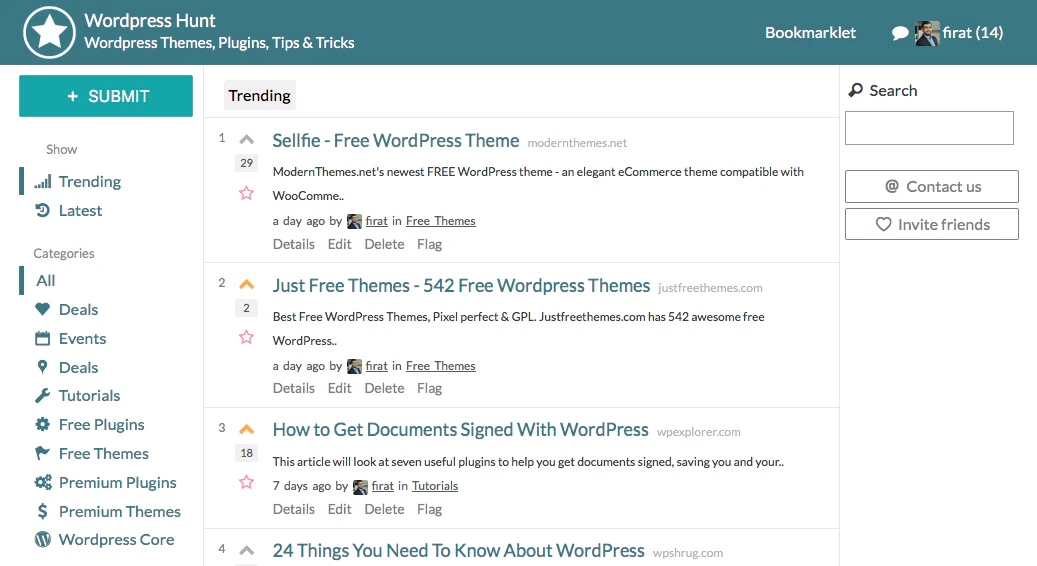Delete the Documents Signed post
This screenshot has height=566, width=1037.
pos(384,509)
